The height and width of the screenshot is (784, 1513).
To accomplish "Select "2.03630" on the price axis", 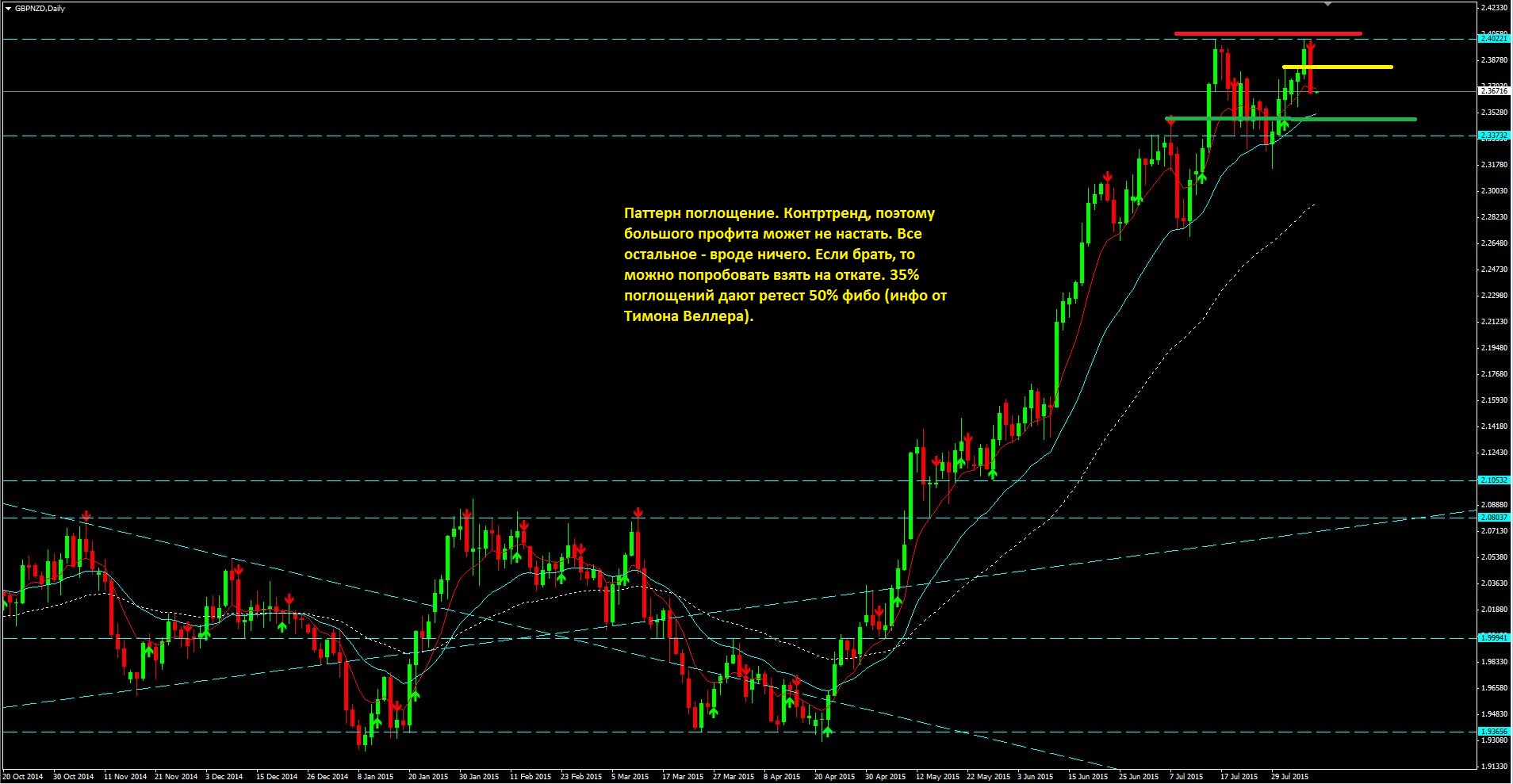I will click(1494, 583).
